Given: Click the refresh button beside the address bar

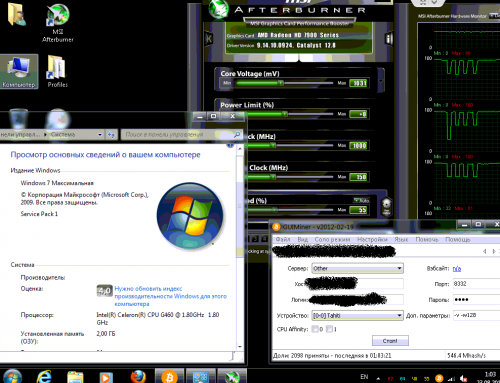Looking at the screenshot, I should pos(111,135).
